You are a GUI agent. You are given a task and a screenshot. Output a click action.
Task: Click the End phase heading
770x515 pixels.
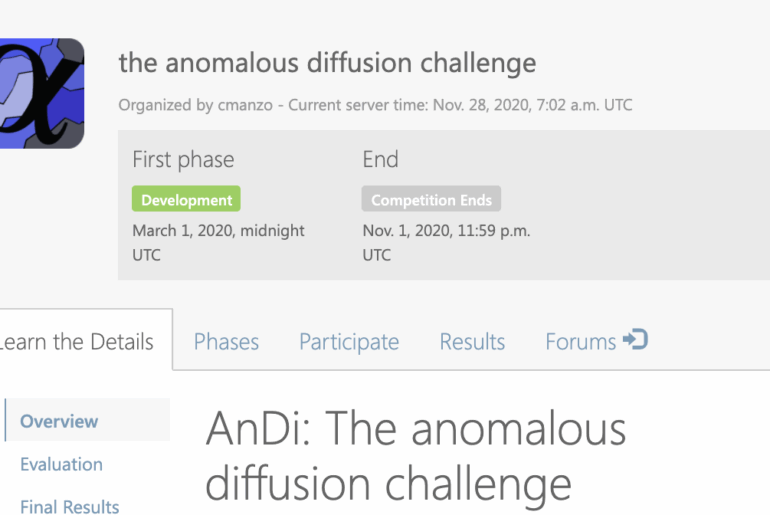click(380, 160)
